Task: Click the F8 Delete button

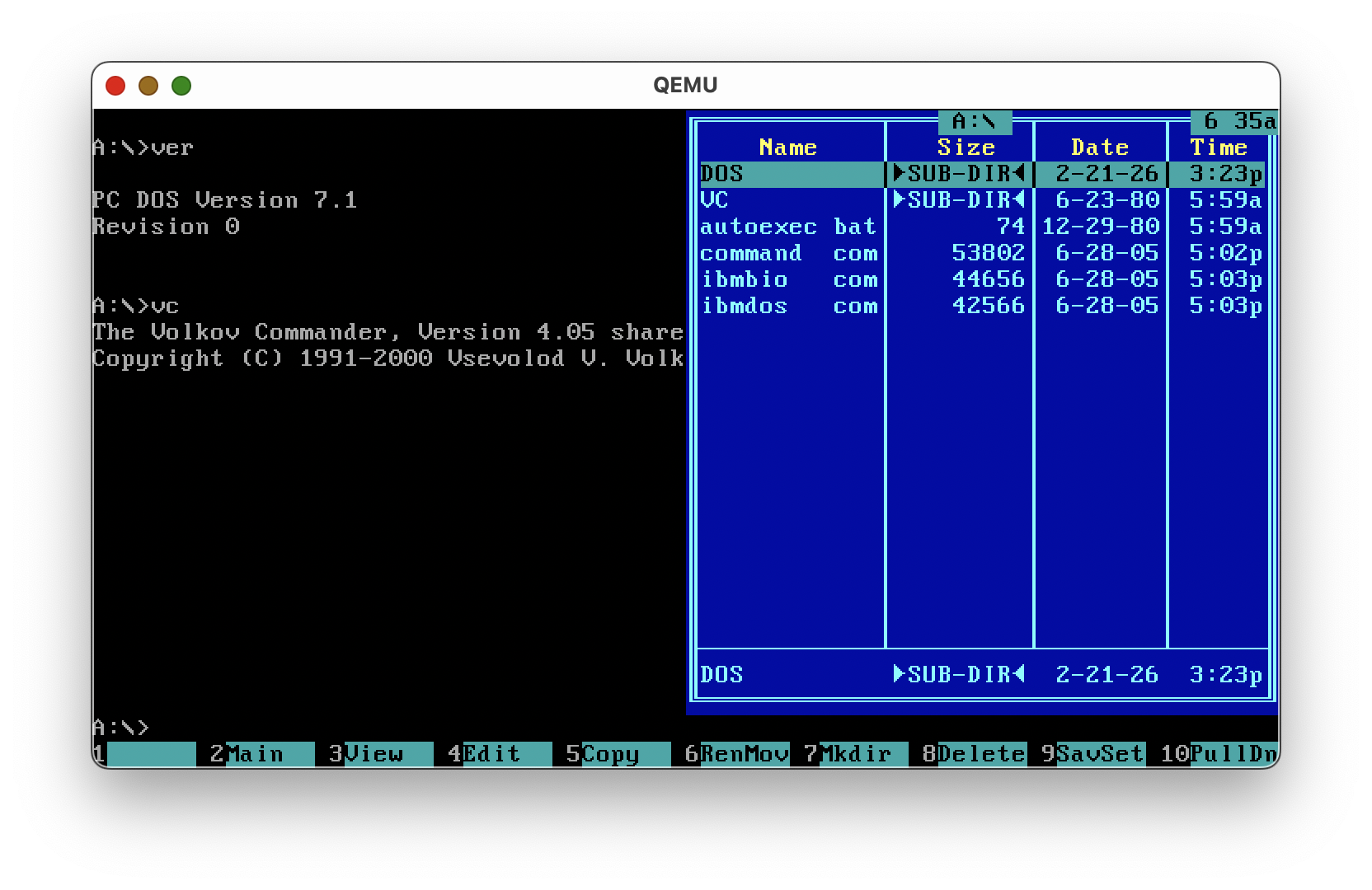Action: [981, 754]
